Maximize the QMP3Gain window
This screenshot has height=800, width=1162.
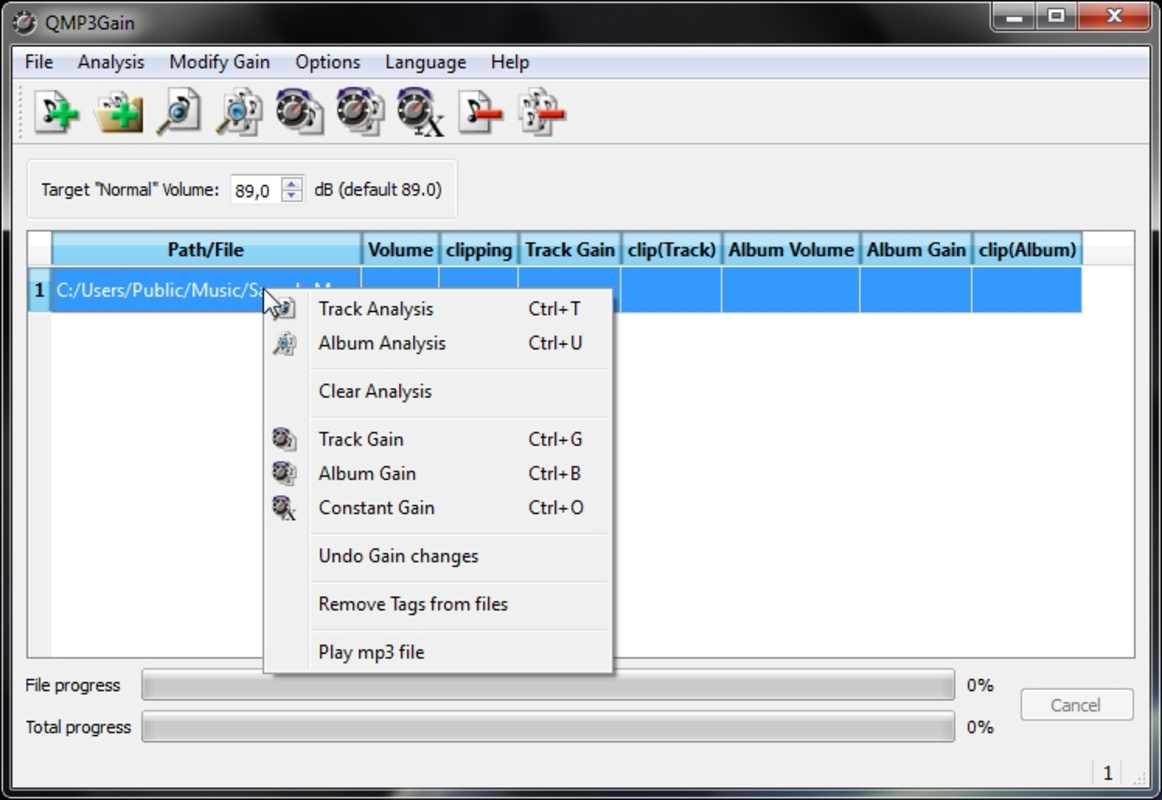click(x=1056, y=16)
